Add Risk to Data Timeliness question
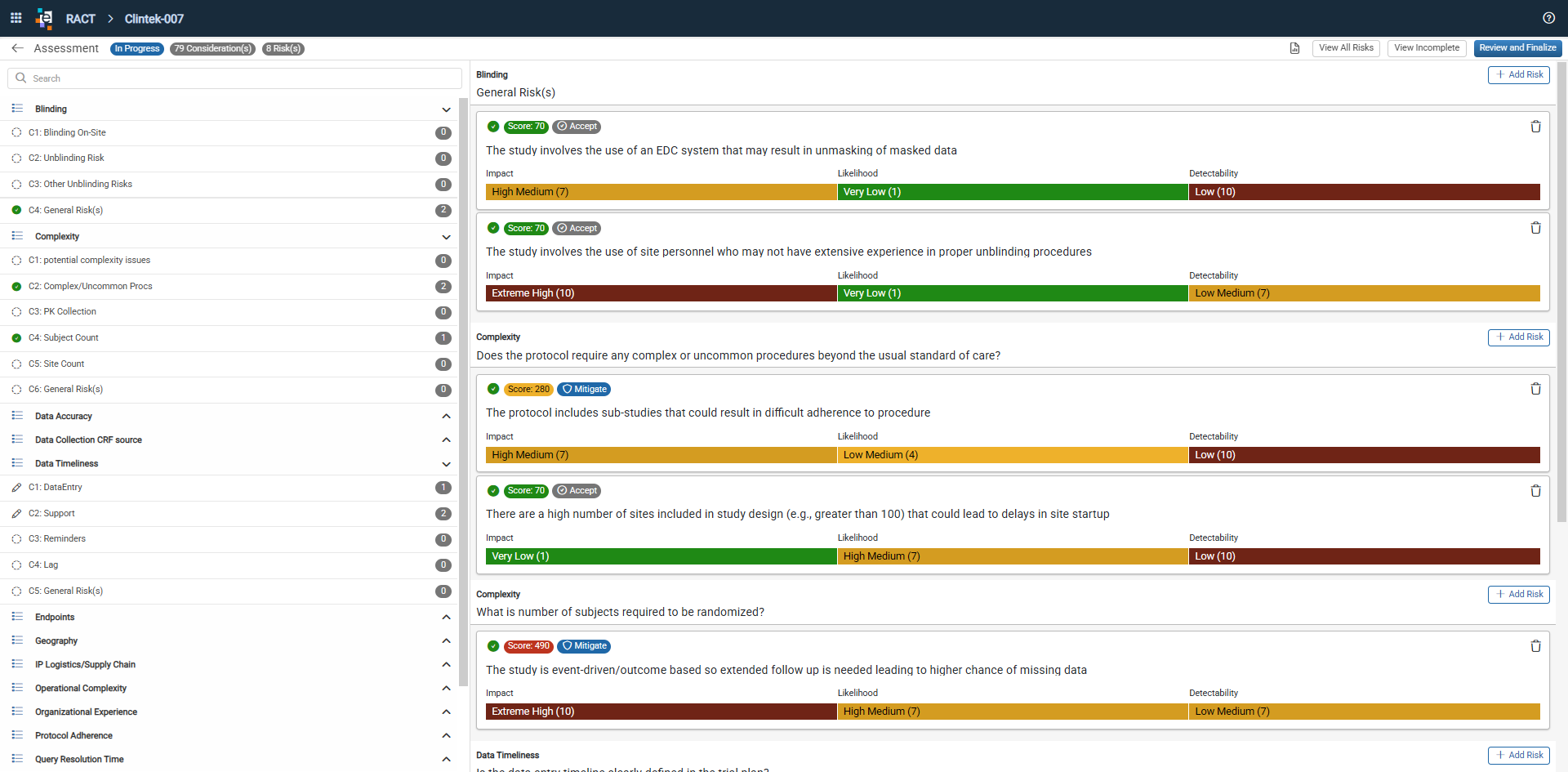This screenshot has width=1568, height=772. [x=1518, y=756]
